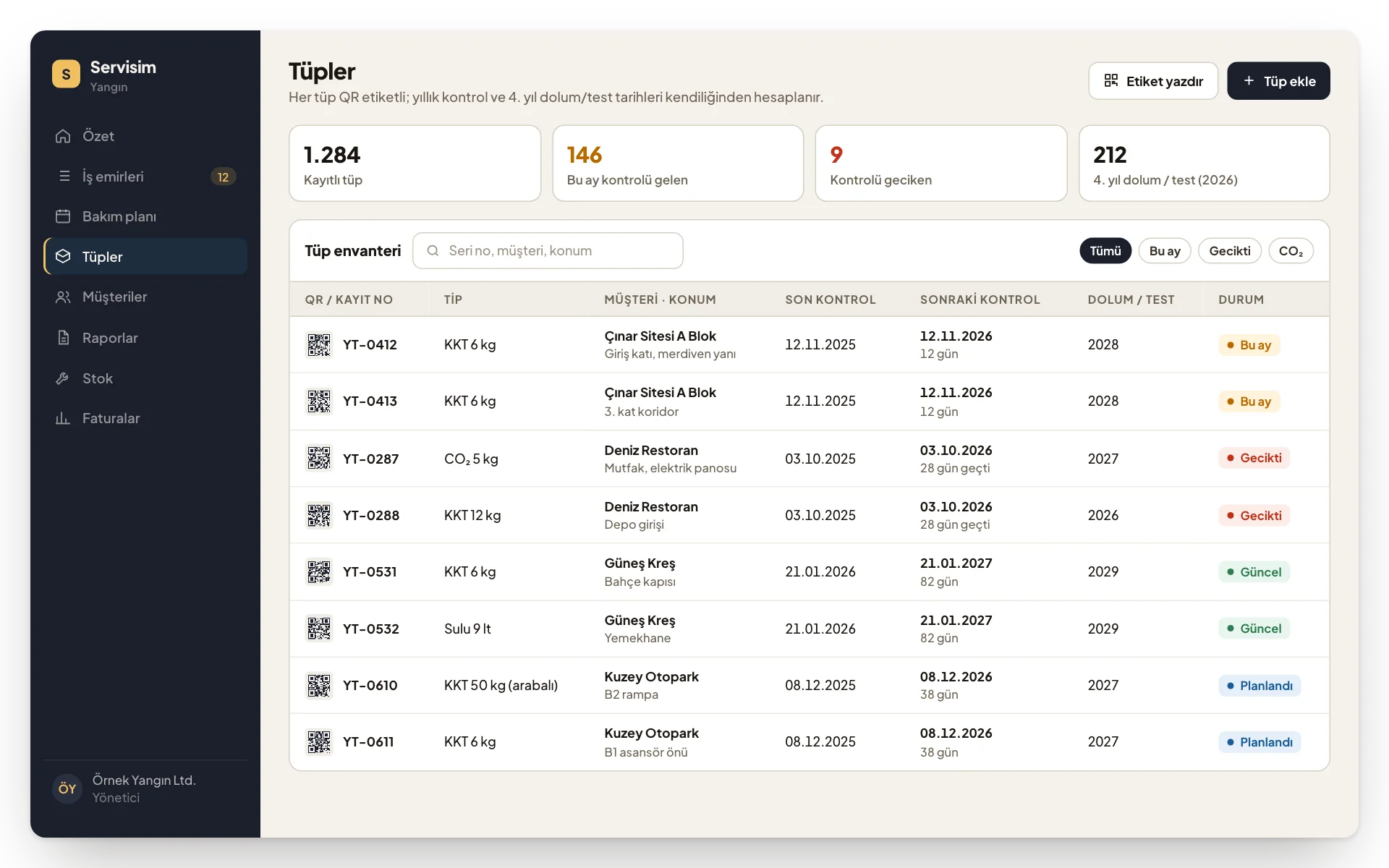This screenshot has height=868, width=1389.
Task: Open QR code for YT-0413
Action: click(x=319, y=401)
